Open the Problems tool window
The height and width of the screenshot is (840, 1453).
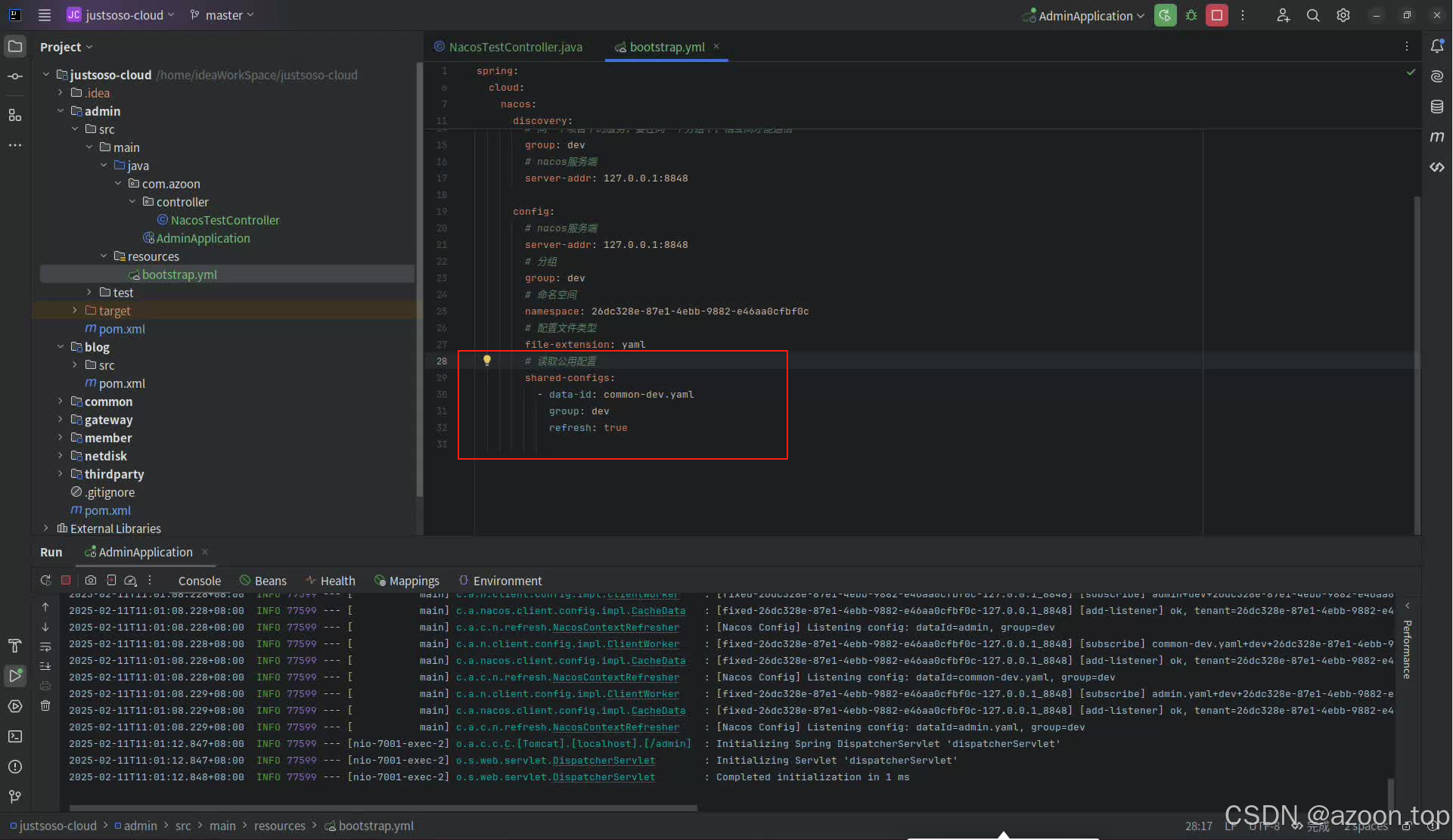pyautogui.click(x=15, y=767)
